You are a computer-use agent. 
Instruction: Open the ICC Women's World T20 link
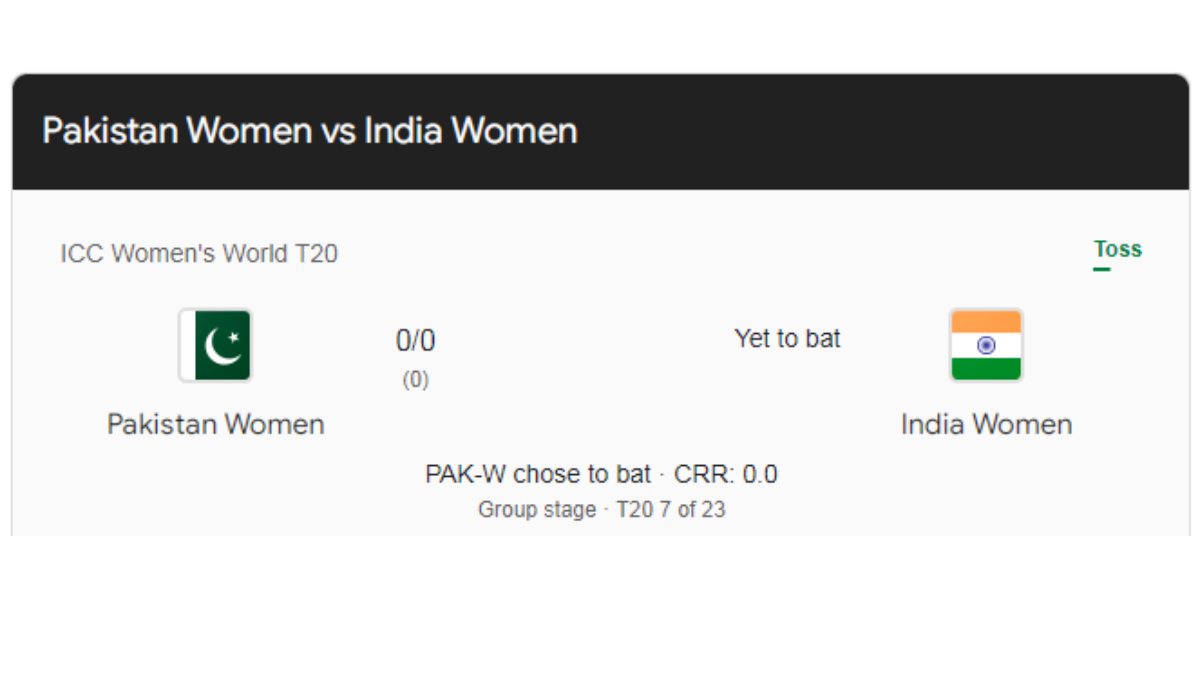coord(199,254)
